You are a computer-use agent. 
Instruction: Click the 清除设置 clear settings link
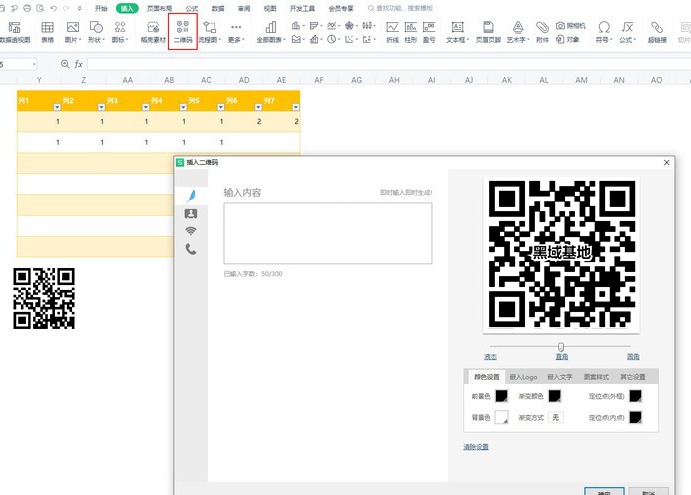[476, 447]
